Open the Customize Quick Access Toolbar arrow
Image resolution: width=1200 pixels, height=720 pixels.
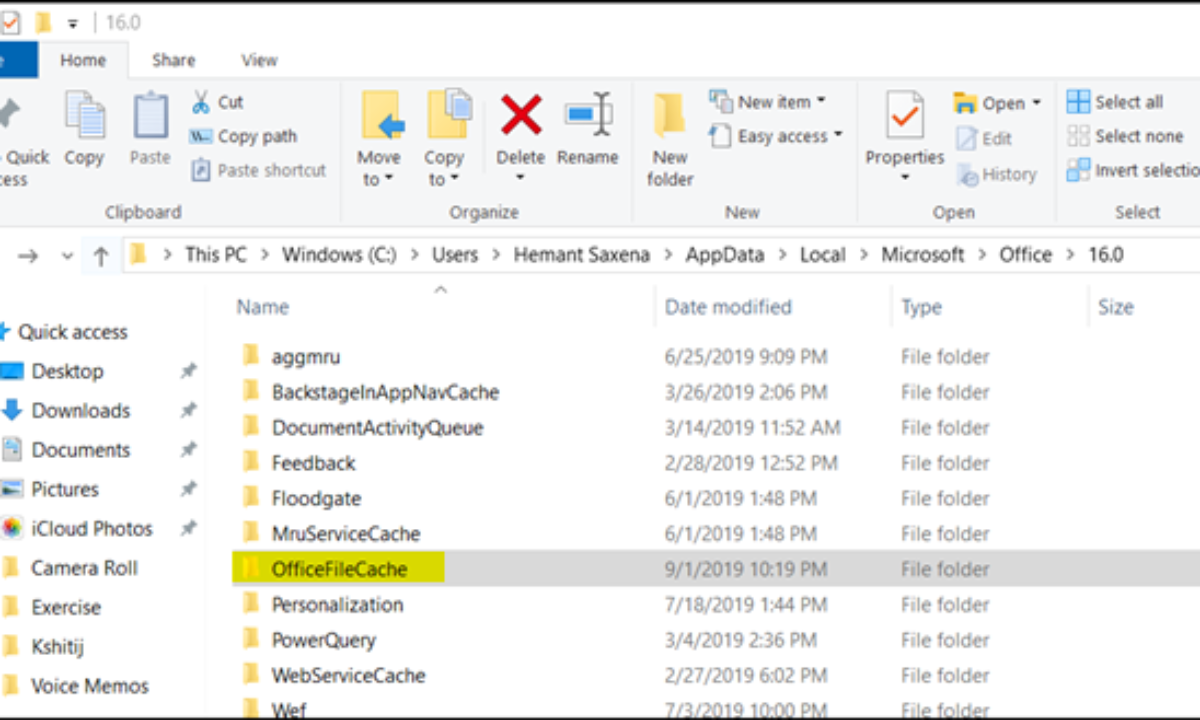pyautogui.click(x=73, y=23)
